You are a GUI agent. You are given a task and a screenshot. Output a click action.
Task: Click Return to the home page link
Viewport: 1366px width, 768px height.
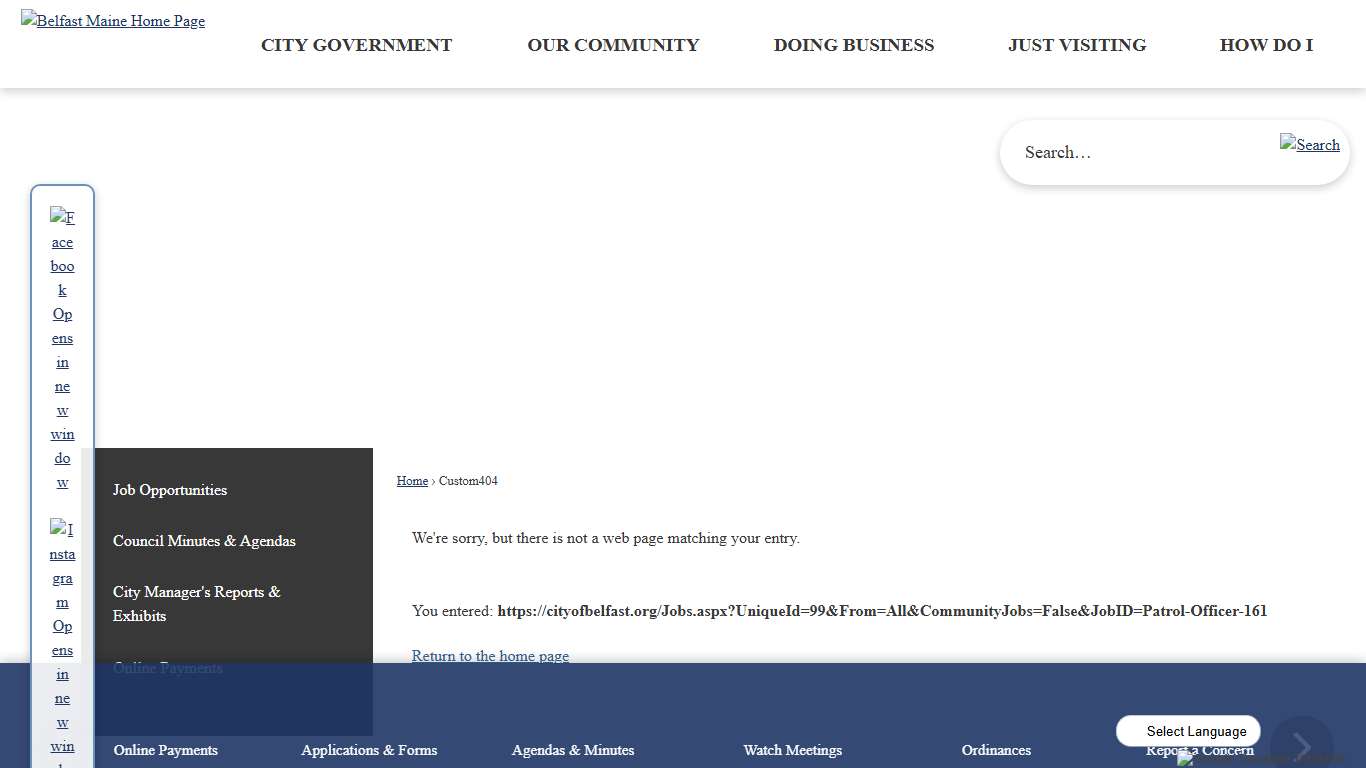(x=490, y=656)
